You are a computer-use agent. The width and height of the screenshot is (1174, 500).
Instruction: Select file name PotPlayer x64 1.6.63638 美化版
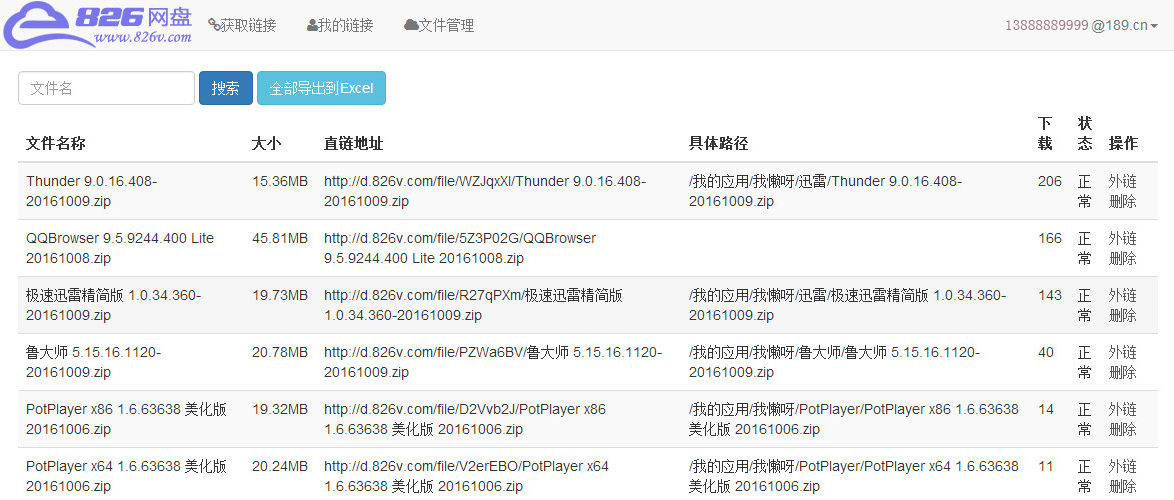point(127,476)
